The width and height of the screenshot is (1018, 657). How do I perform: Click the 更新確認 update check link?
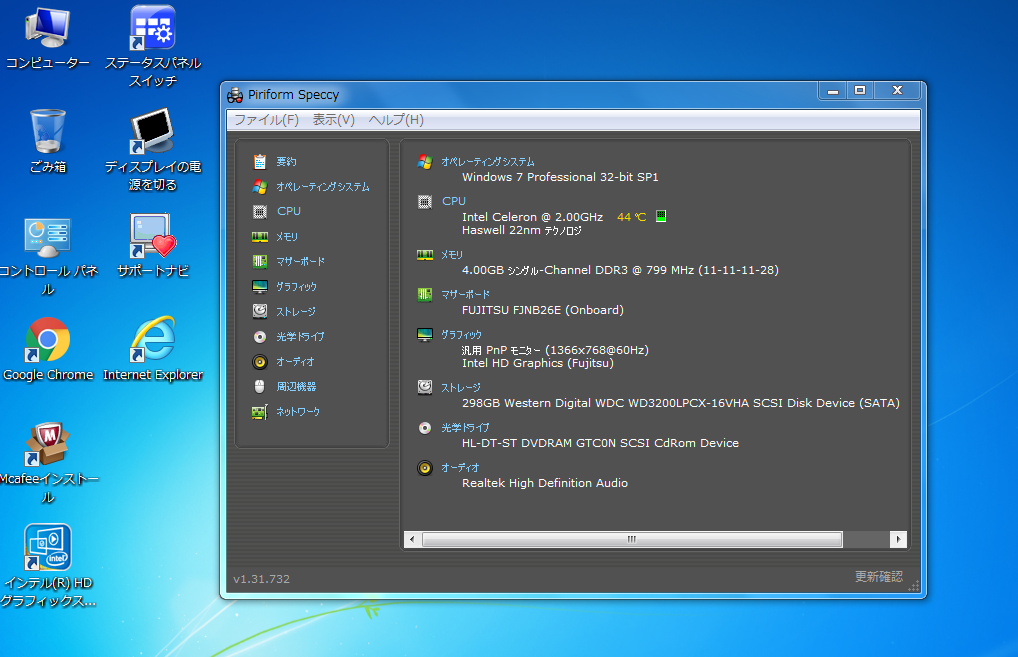(878, 577)
